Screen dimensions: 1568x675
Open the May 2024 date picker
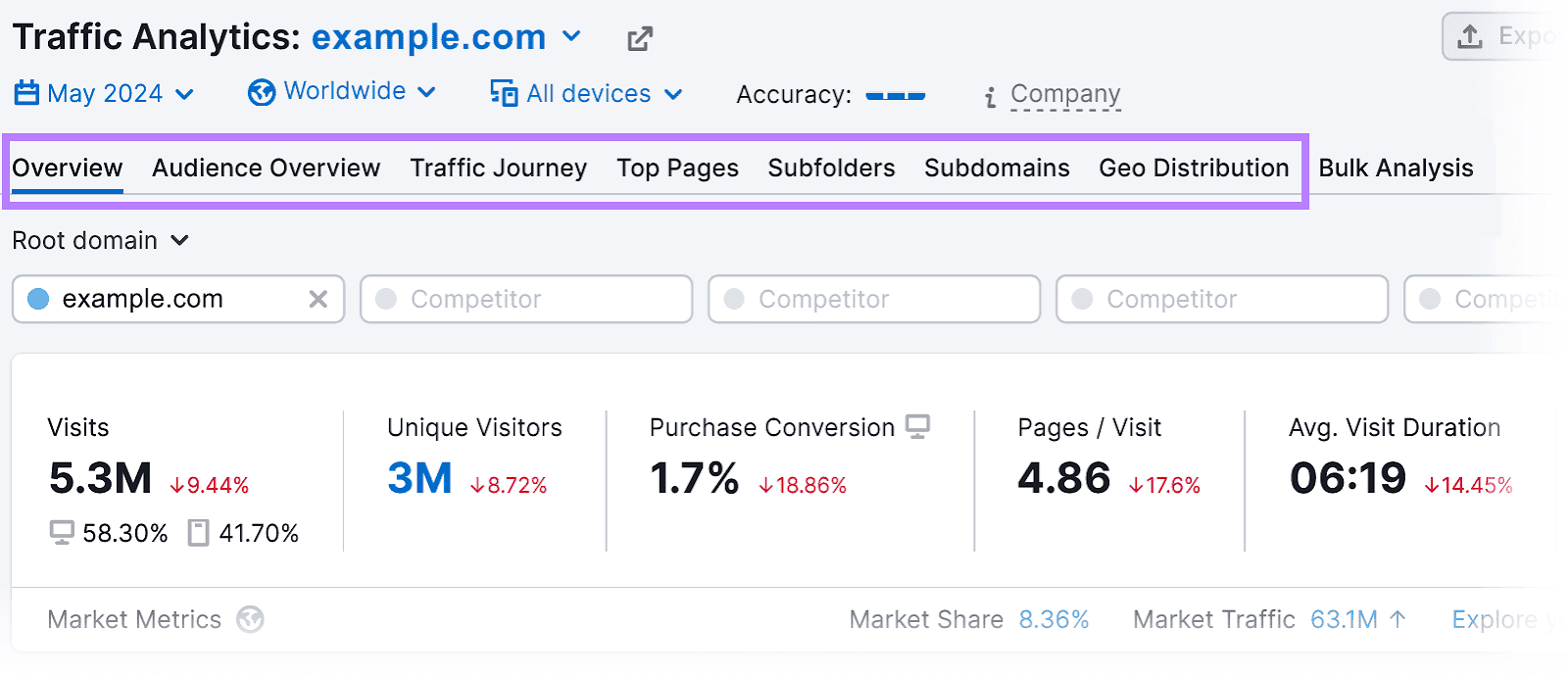[x=104, y=92]
